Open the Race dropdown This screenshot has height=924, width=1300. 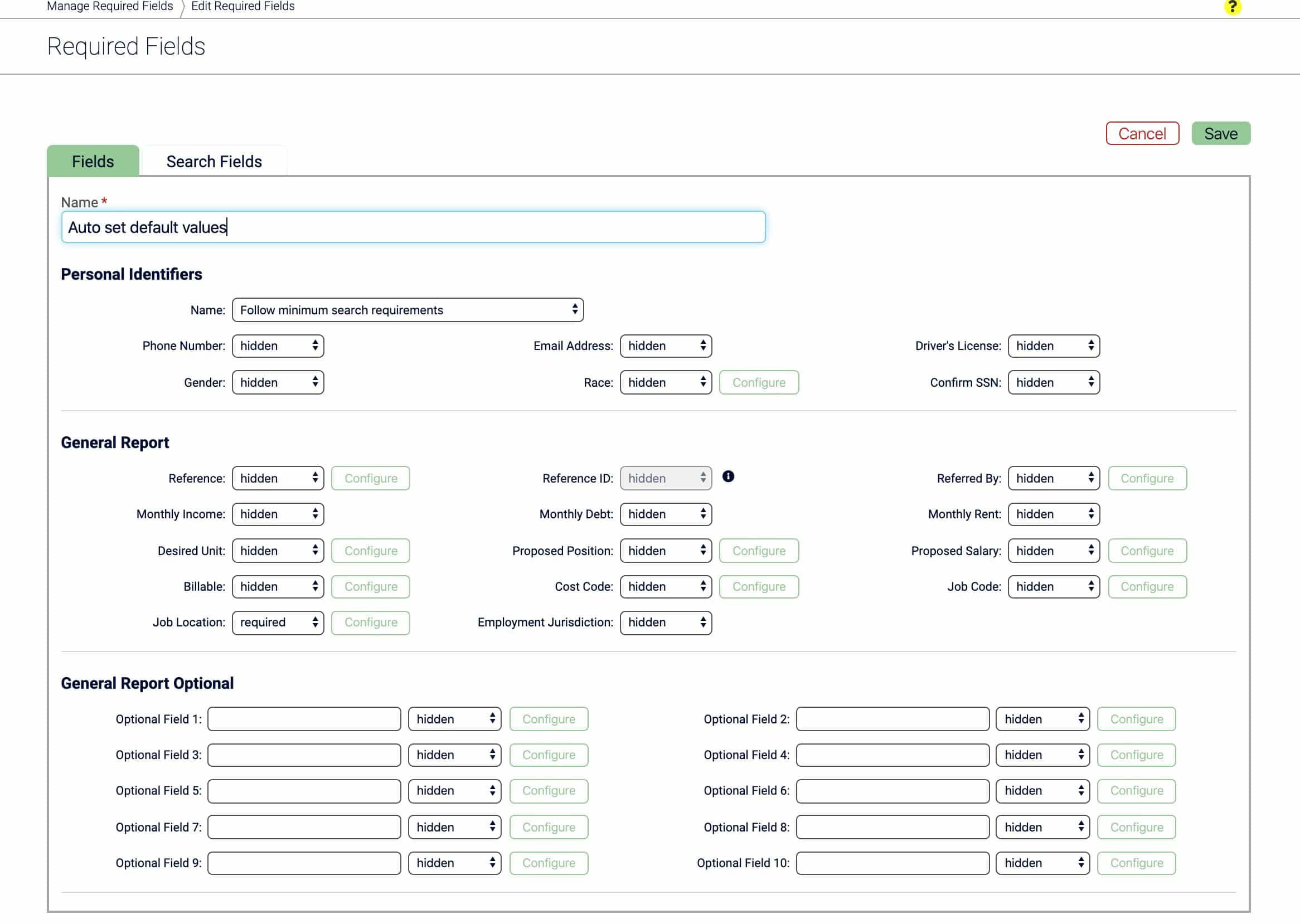(666, 382)
